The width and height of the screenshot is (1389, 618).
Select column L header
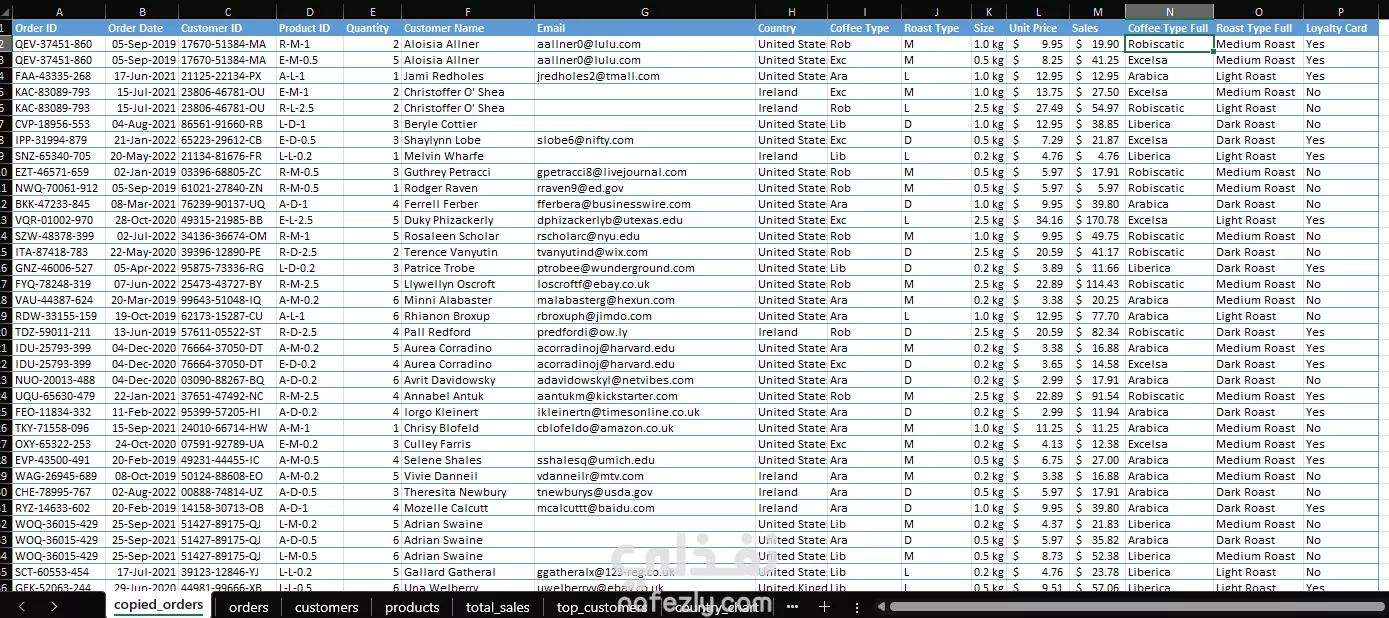tap(1038, 12)
